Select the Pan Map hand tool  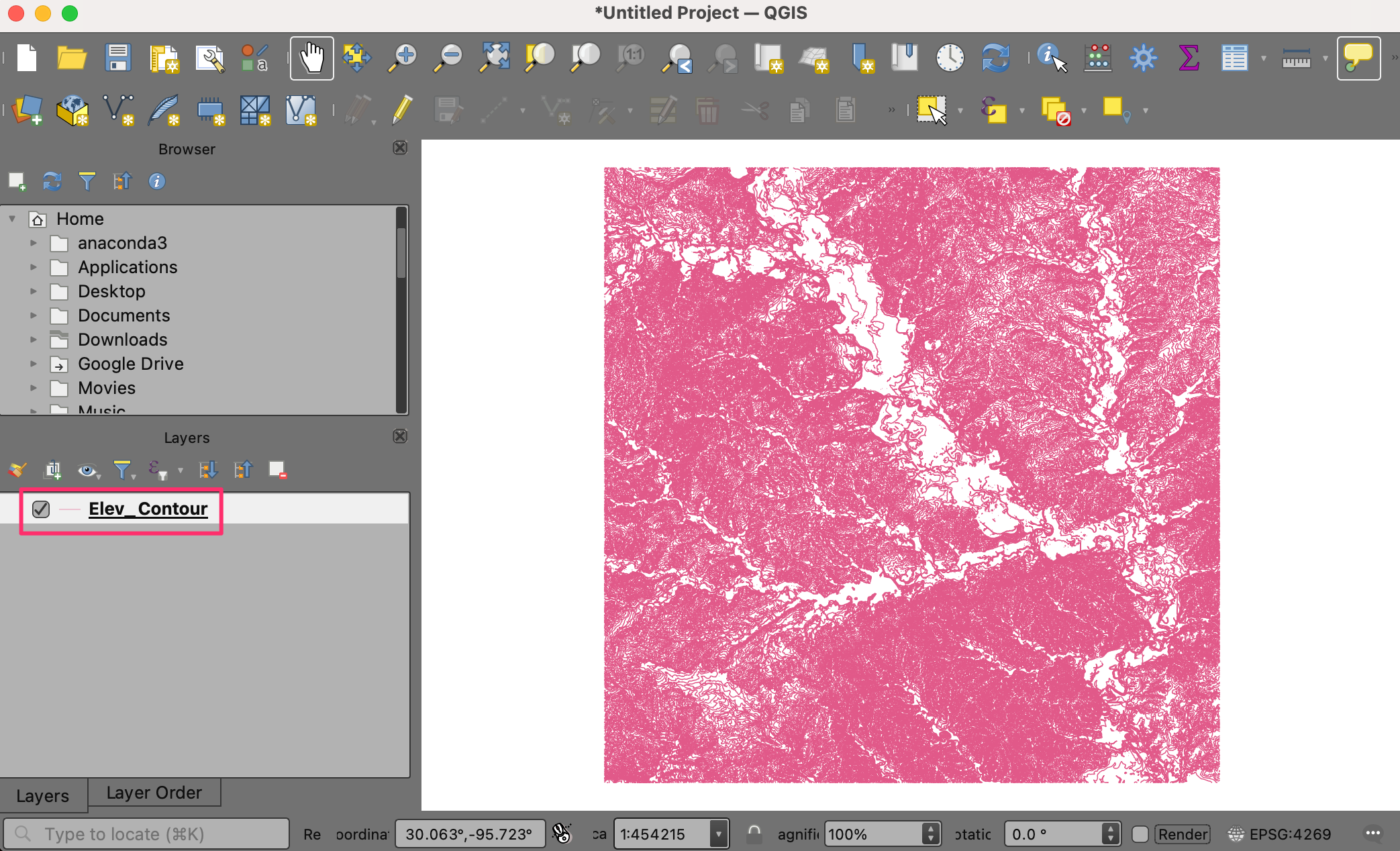tap(311, 58)
